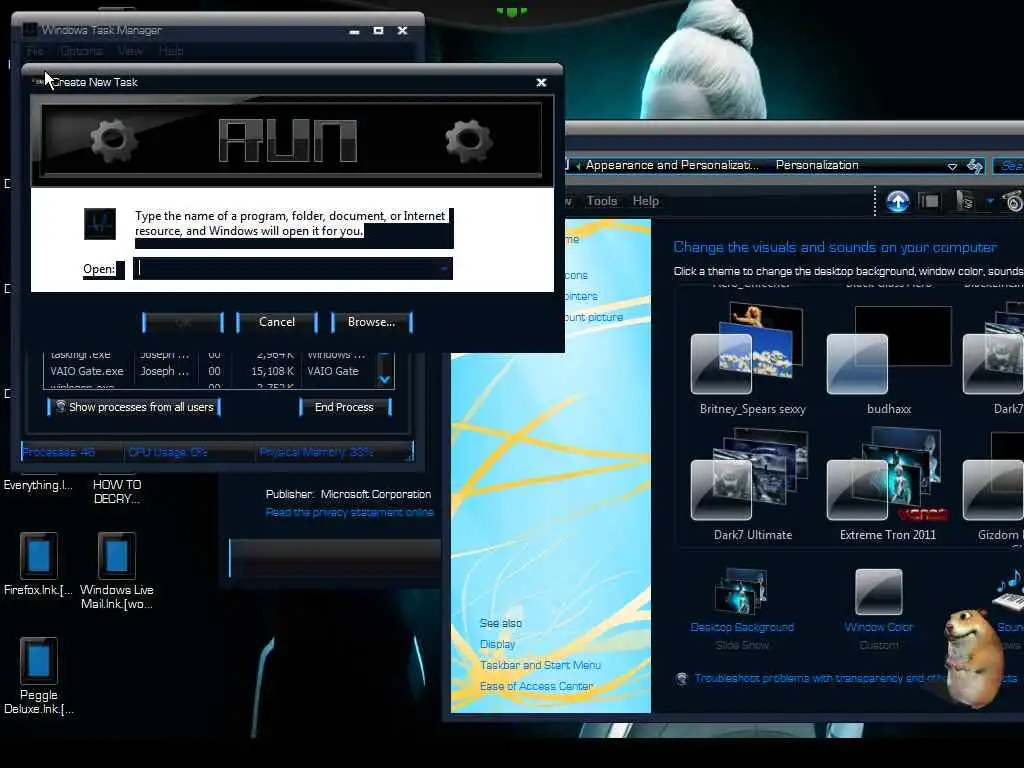1024x768 pixels.
Task: Open the Help menu in Task Manager
Action: click(x=171, y=51)
